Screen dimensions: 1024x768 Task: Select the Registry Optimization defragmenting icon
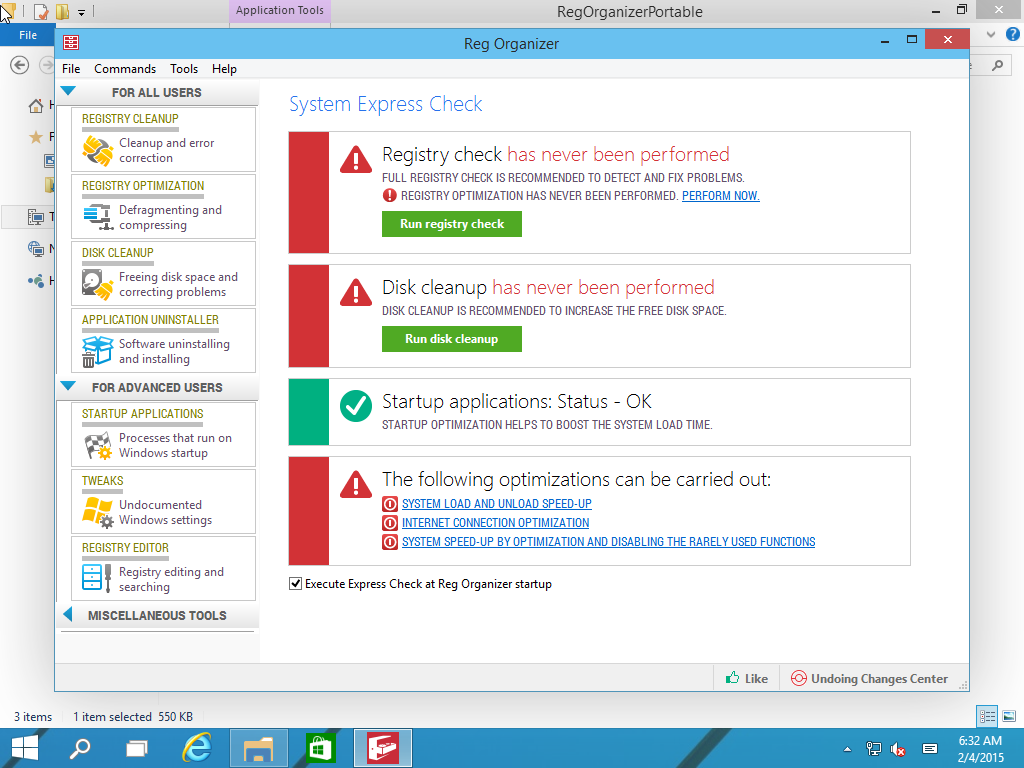98,218
